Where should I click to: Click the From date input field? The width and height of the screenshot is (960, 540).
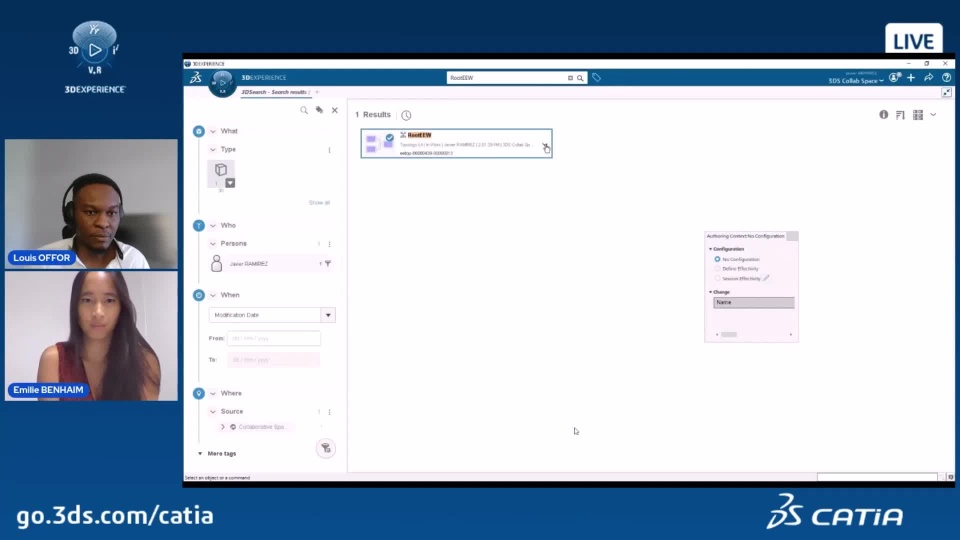pyautogui.click(x=274, y=339)
